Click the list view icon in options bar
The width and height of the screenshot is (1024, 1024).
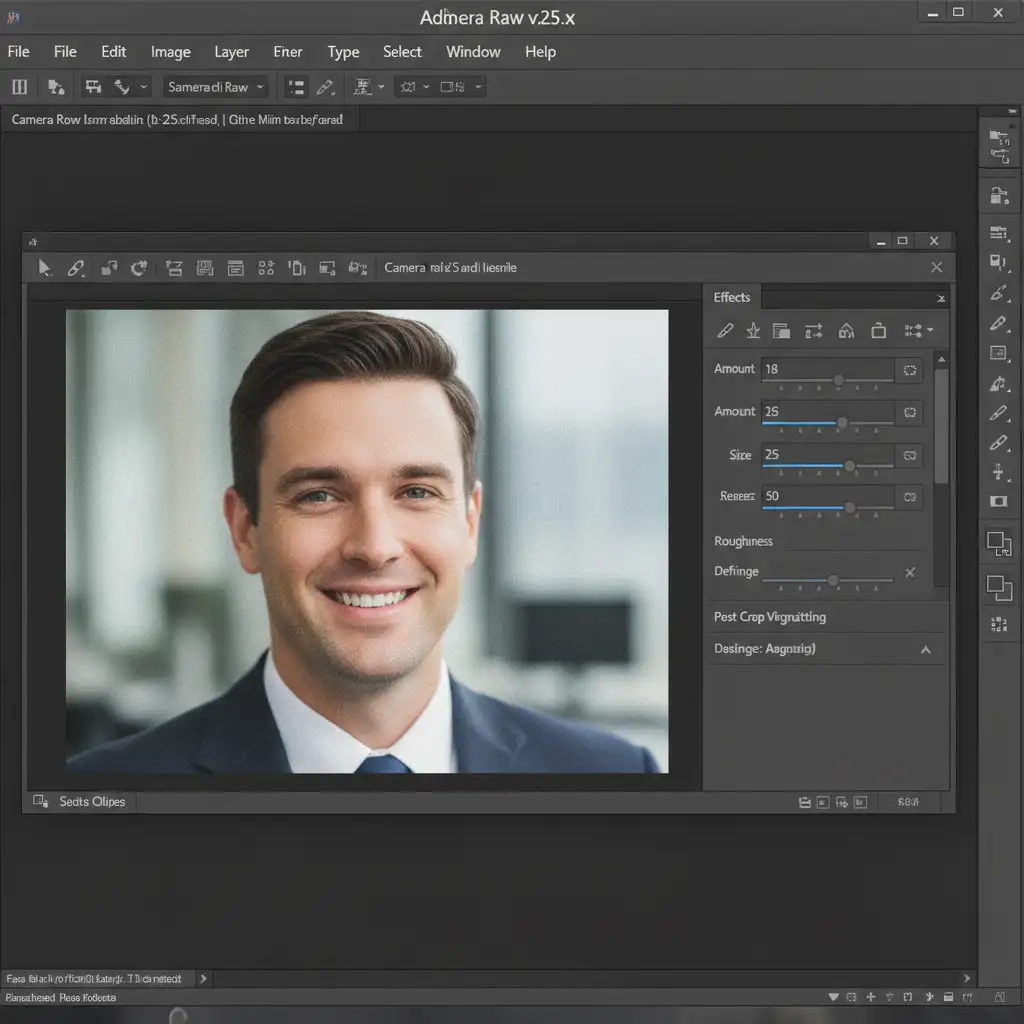[296, 87]
